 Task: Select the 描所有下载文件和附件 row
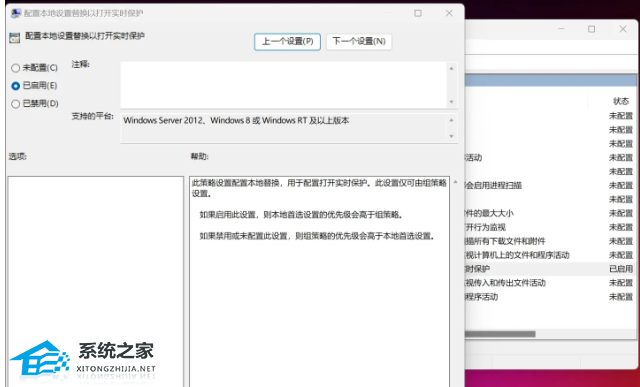(551, 241)
